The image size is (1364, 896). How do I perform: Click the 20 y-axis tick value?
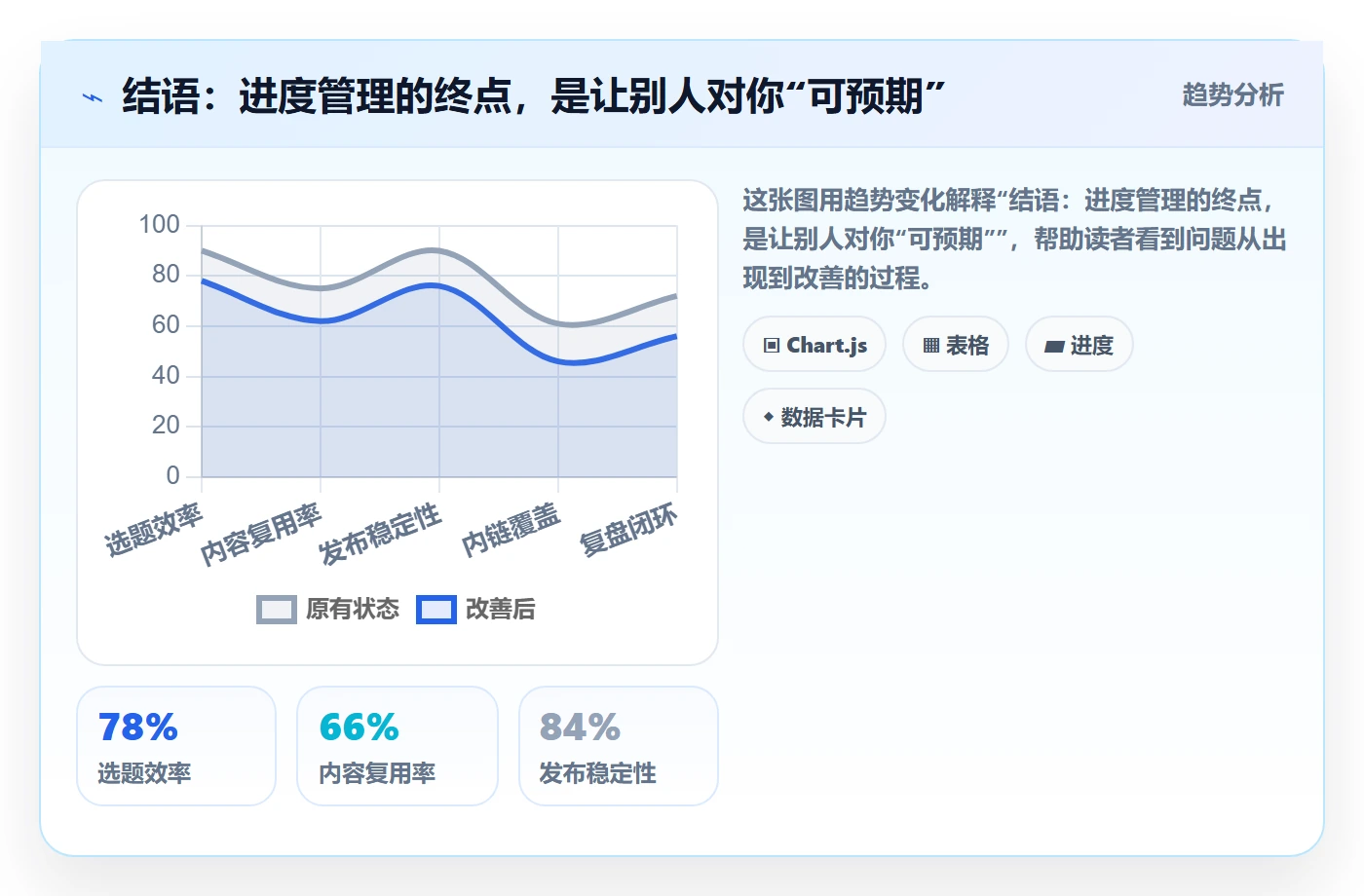(167, 426)
